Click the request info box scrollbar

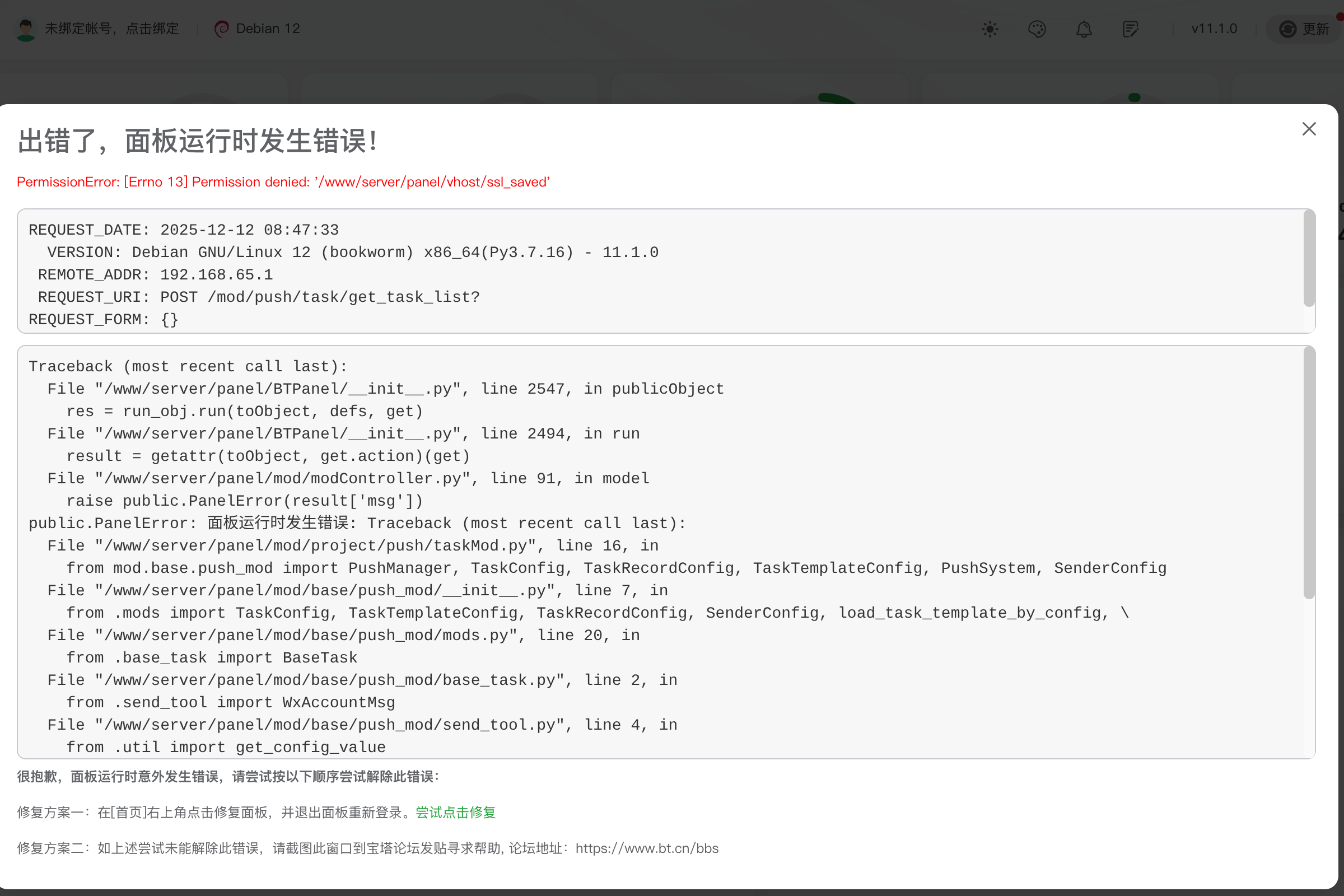1309,258
